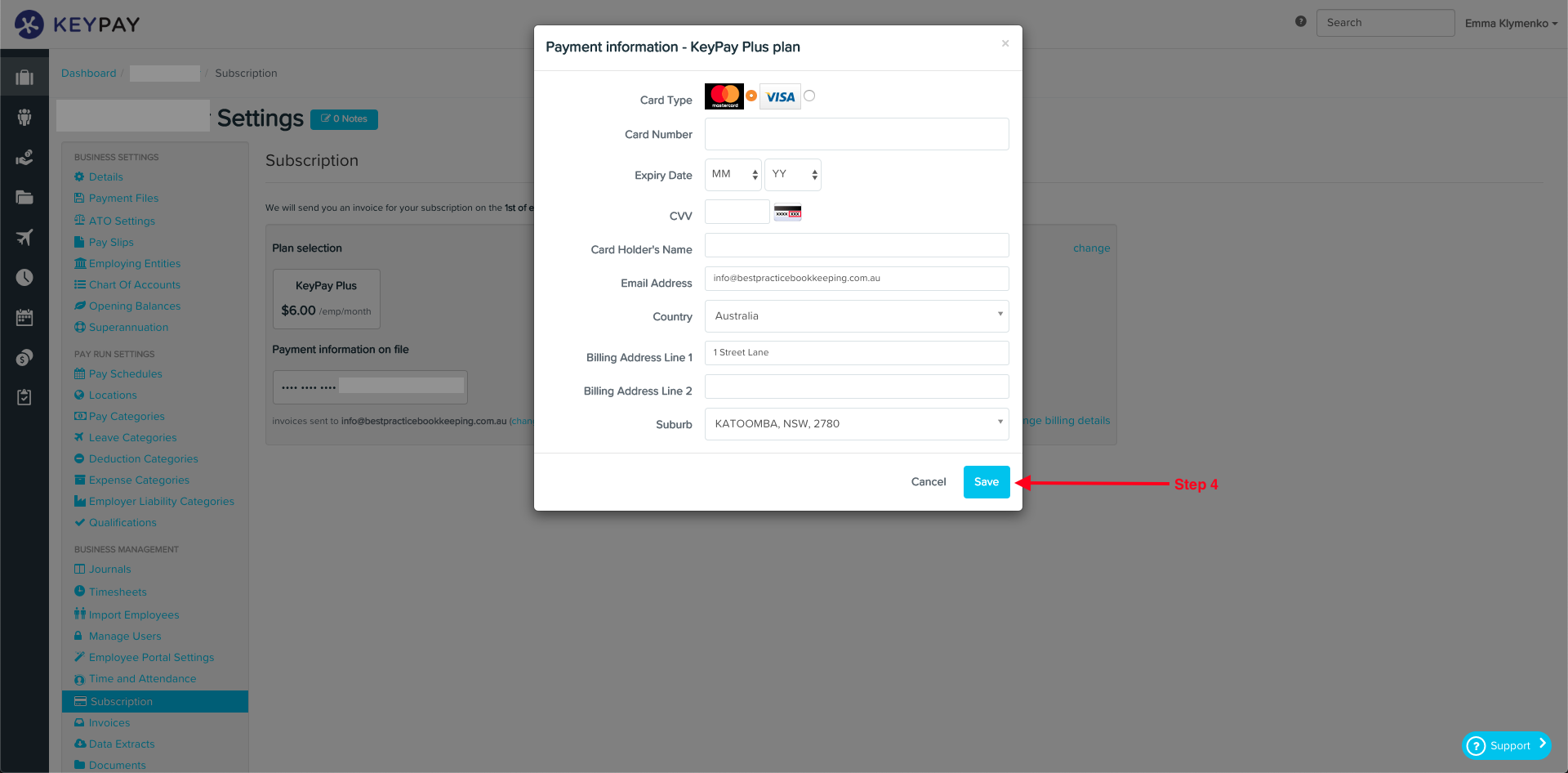The image size is (1568, 773).
Task: Click the Dashboard breadcrumb link
Action: [88, 73]
